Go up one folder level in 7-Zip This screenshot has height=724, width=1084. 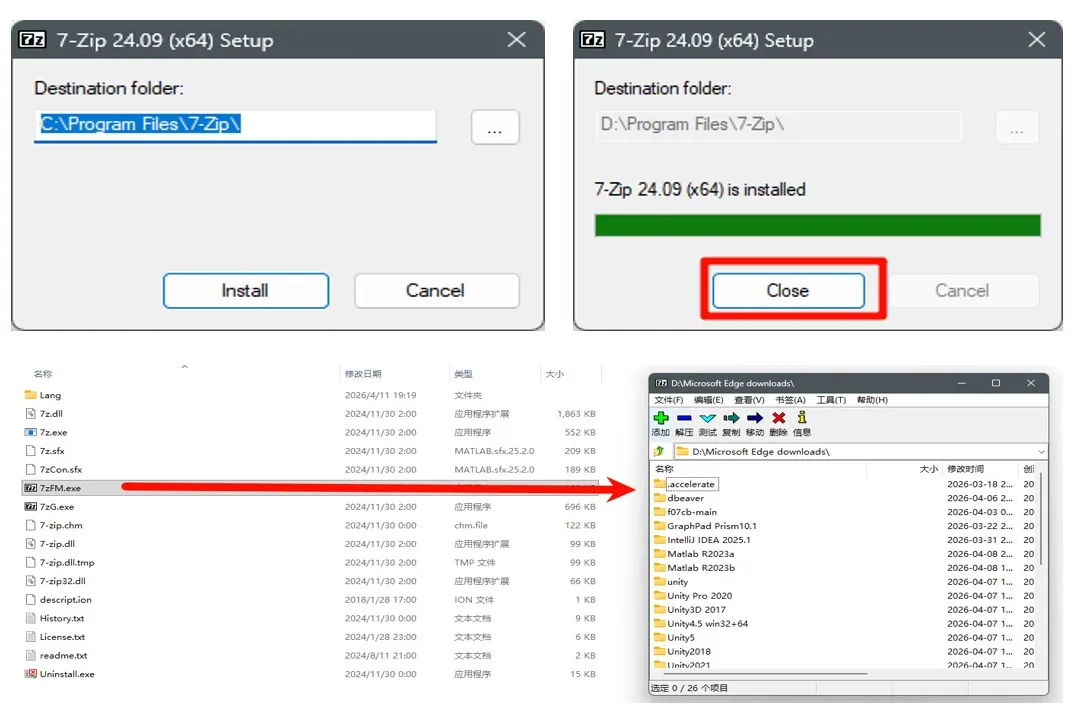click(659, 451)
